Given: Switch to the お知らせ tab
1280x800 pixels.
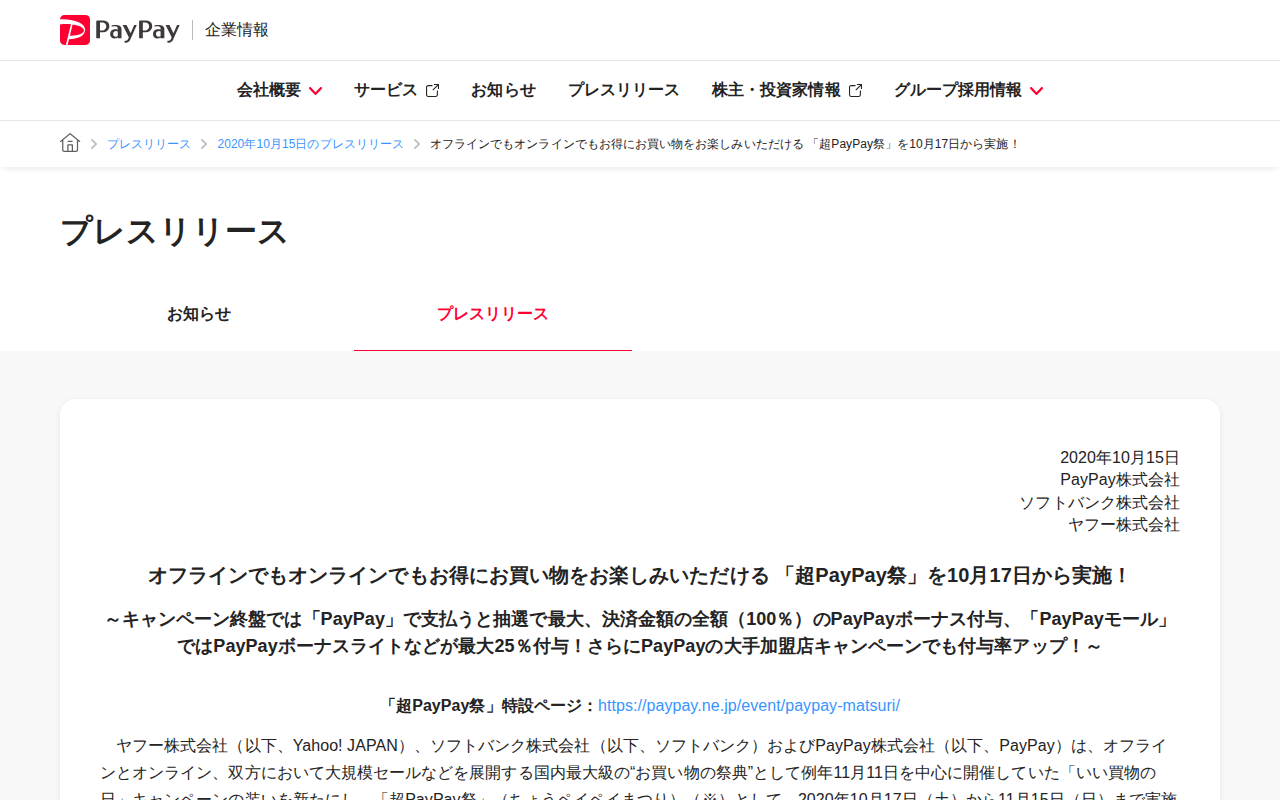Looking at the screenshot, I should pos(199,314).
